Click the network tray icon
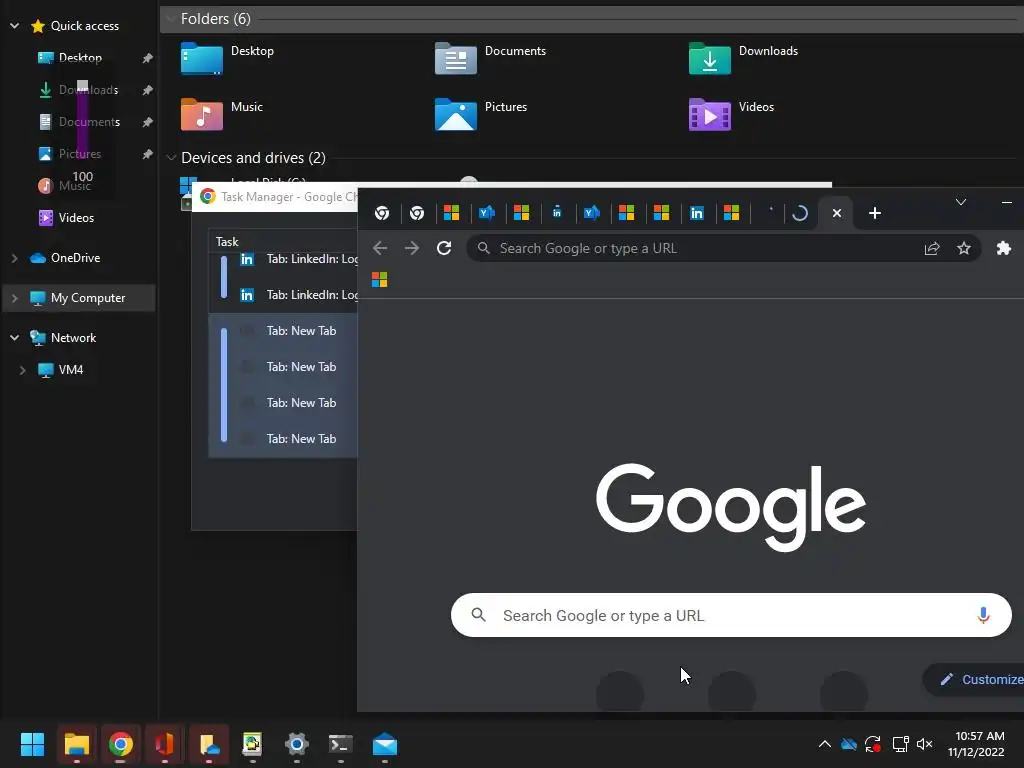This screenshot has width=1024, height=768. pyautogui.click(x=901, y=744)
